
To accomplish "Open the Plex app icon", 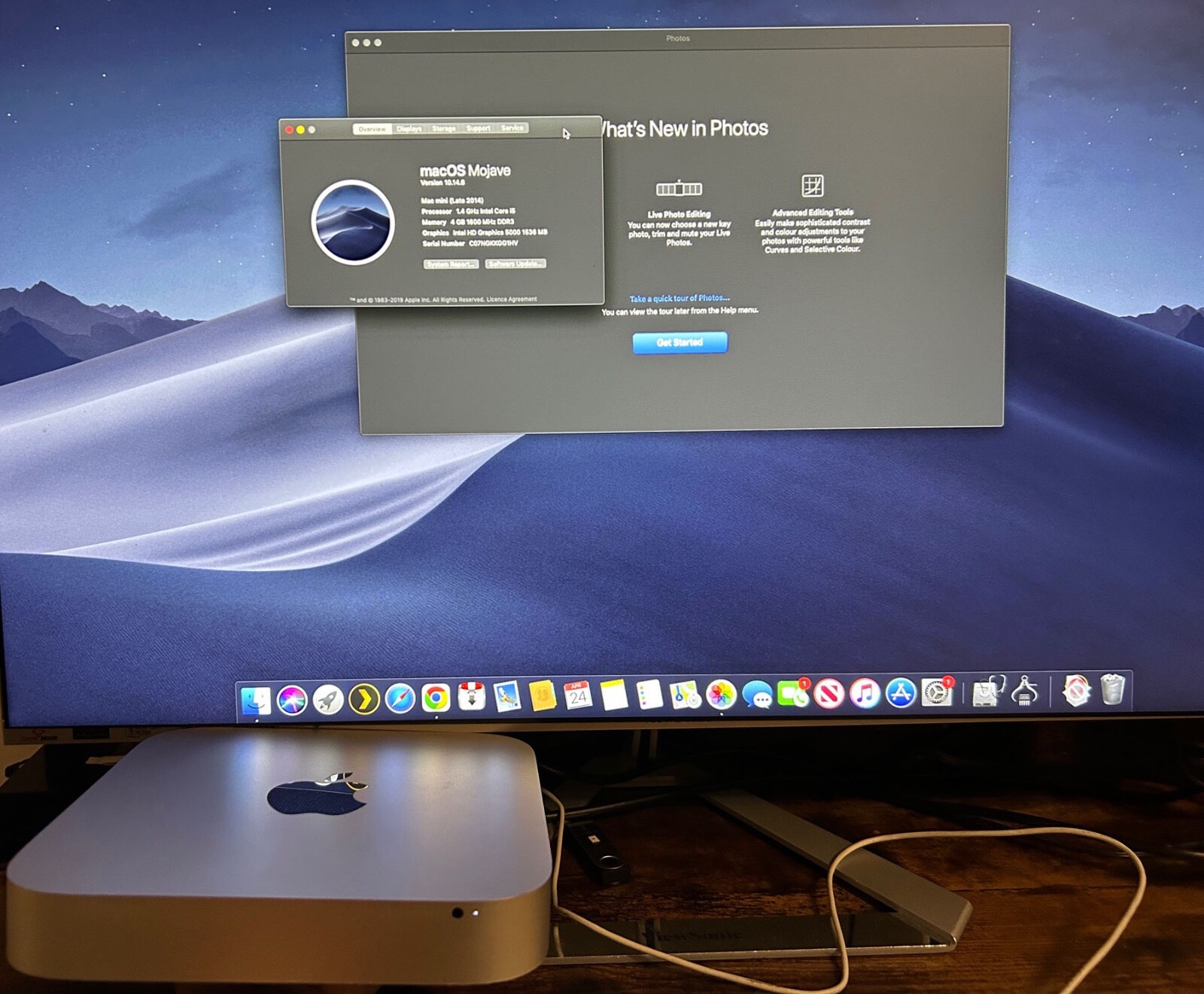I will (x=364, y=700).
